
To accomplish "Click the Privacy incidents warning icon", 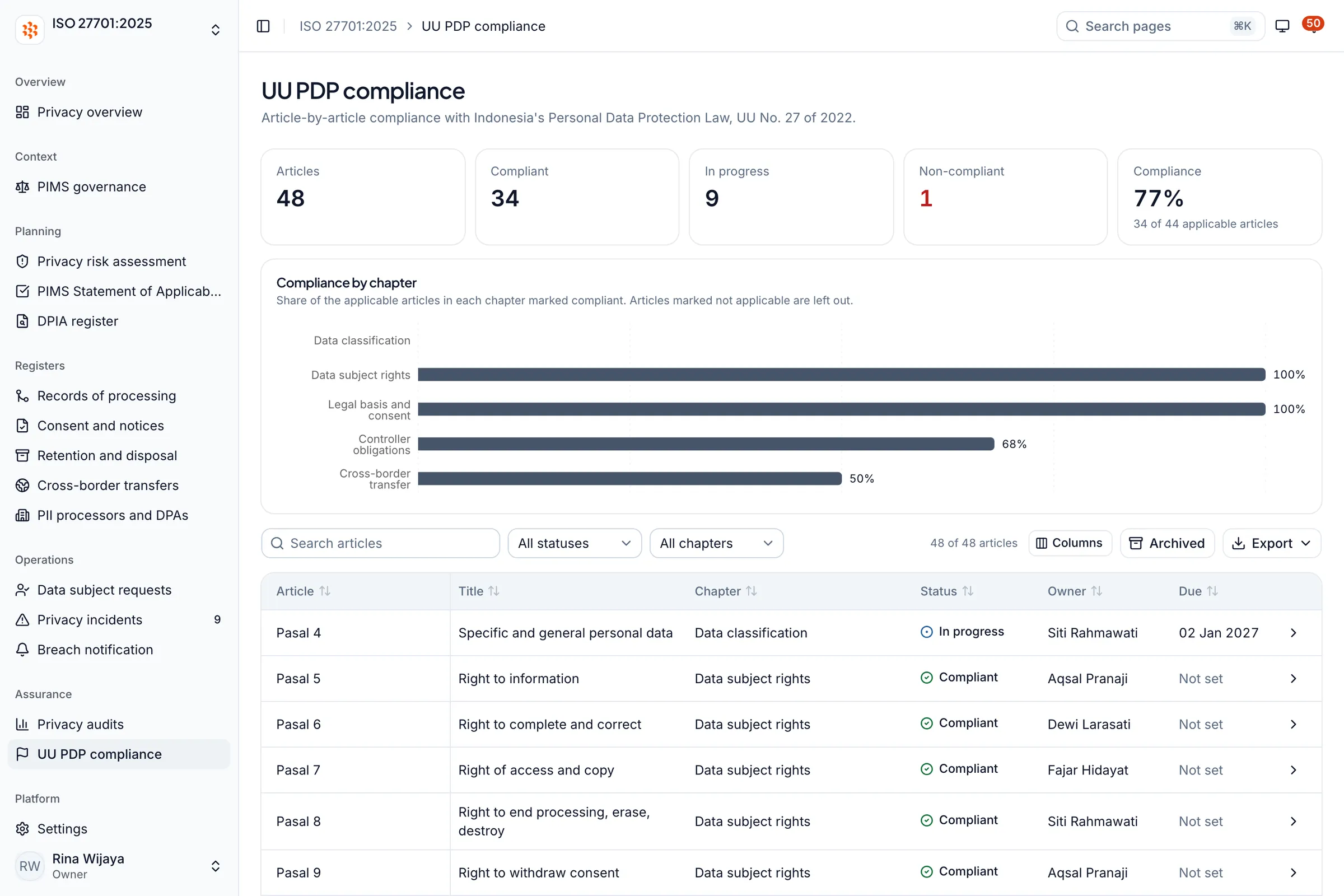I will [x=22, y=619].
